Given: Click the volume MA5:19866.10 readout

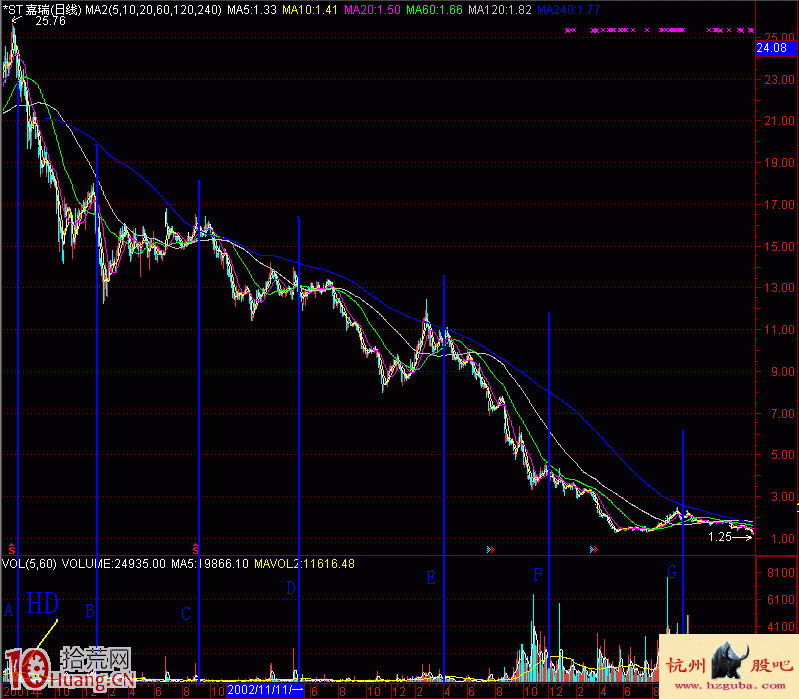Looking at the screenshot, I should click(210, 563).
